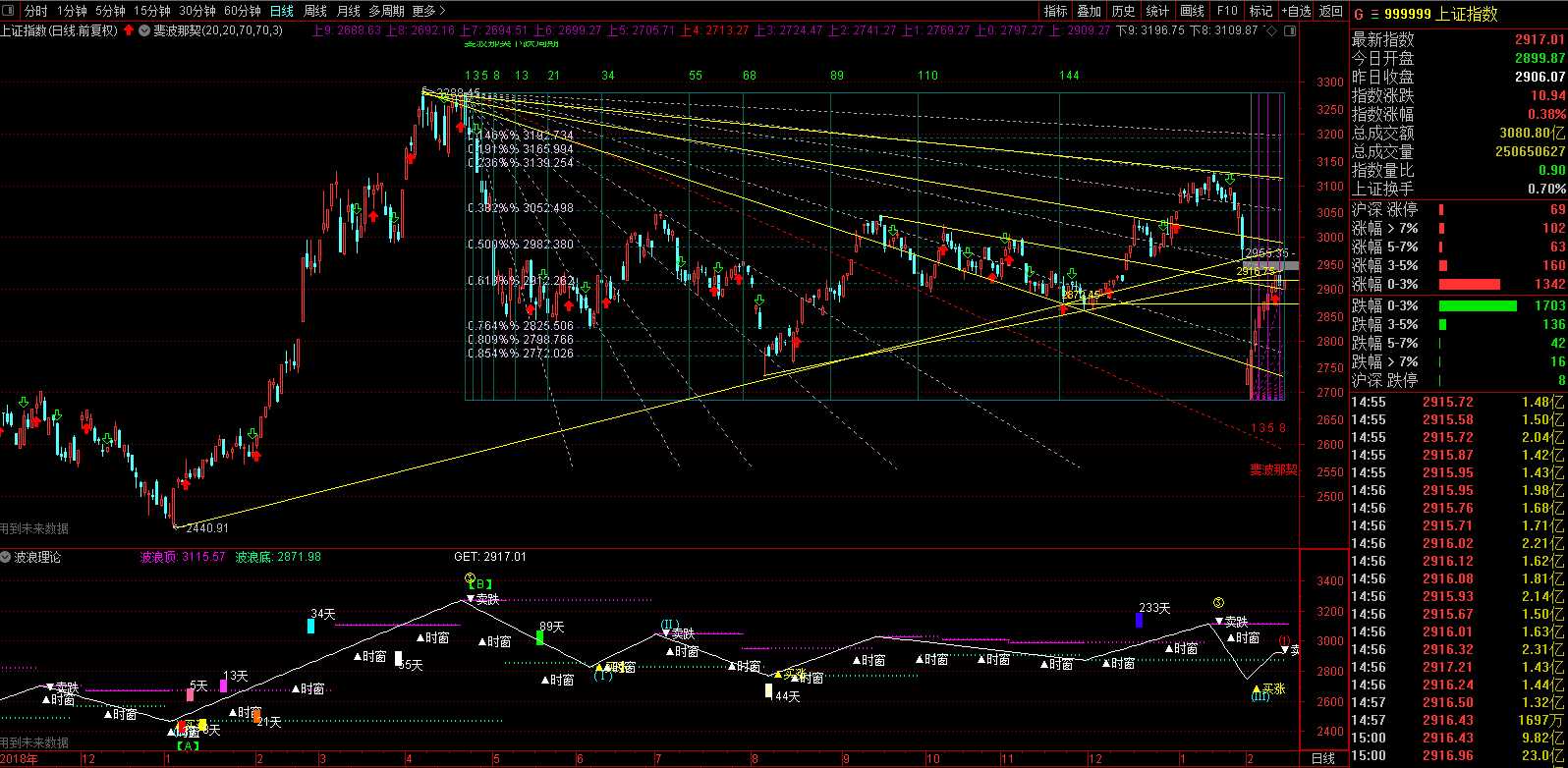This screenshot has height=768, width=1568.
Task: Click the 最新指数 value 2917.01
Action: click(1540, 39)
